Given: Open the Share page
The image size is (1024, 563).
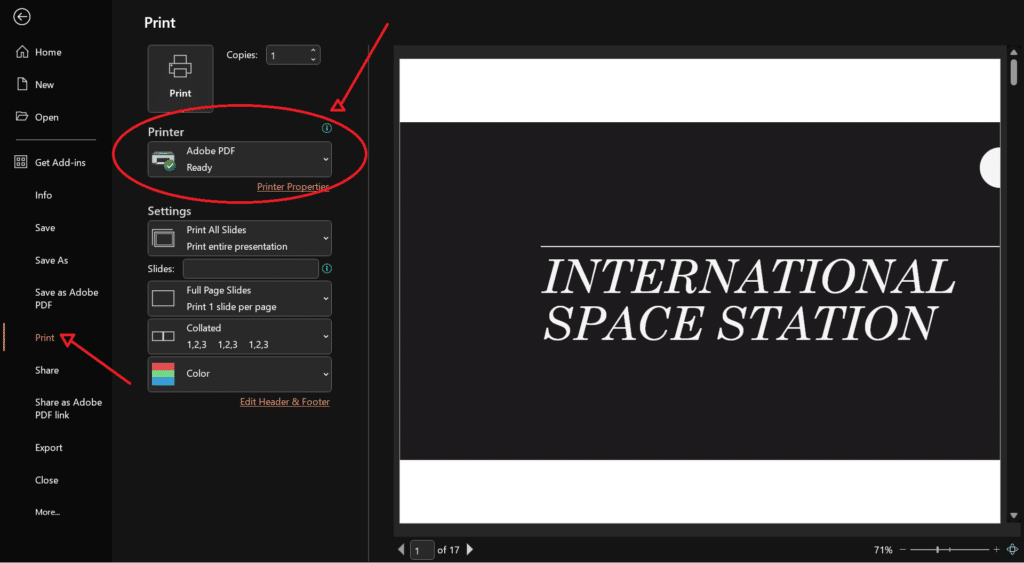Looking at the screenshot, I should pyautogui.click(x=47, y=370).
